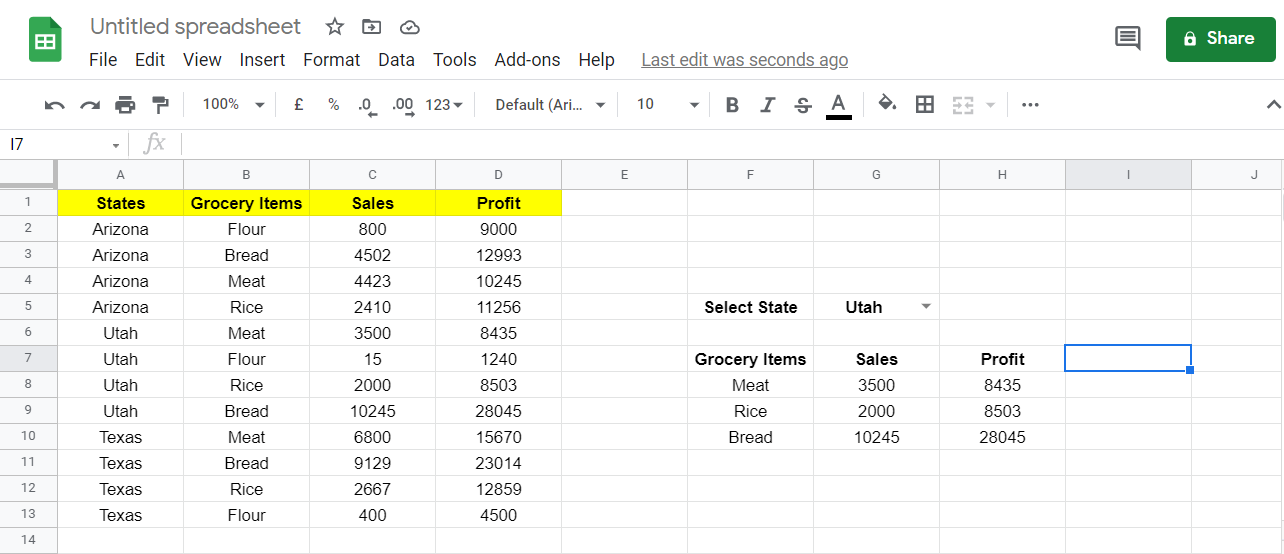Show more toolbar options ellipsis
Viewport: 1284px width, 554px height.
[1030, 104]
